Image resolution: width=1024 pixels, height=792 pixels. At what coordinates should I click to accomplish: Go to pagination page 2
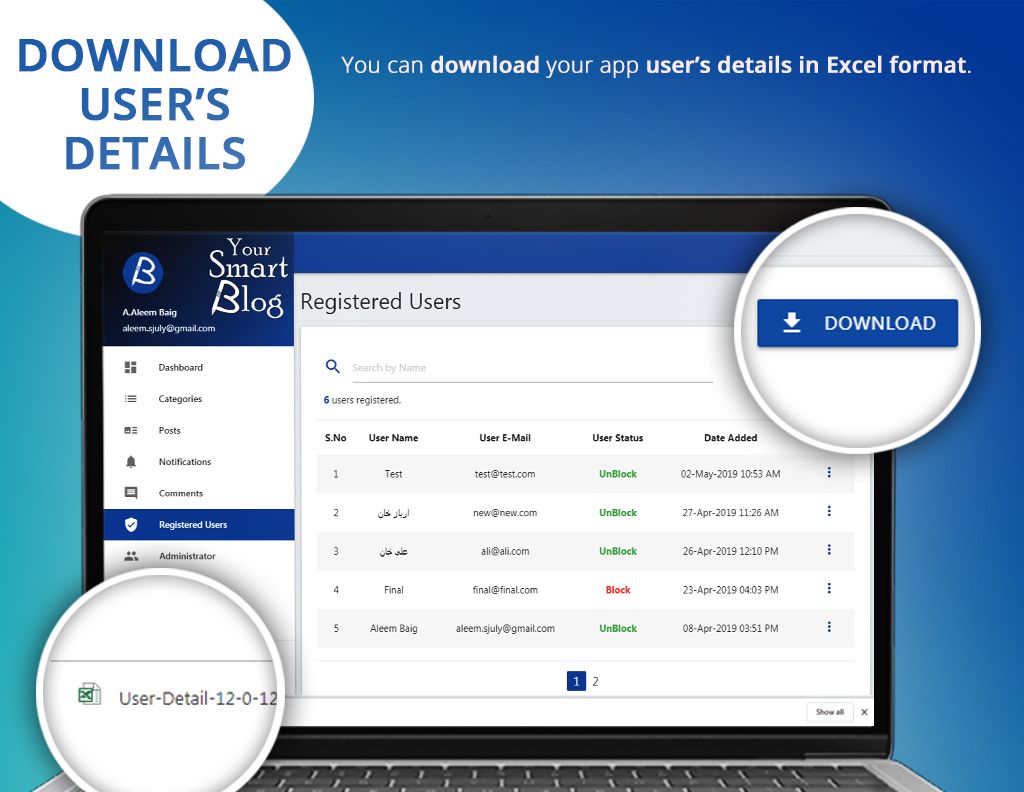pos(596,681)
